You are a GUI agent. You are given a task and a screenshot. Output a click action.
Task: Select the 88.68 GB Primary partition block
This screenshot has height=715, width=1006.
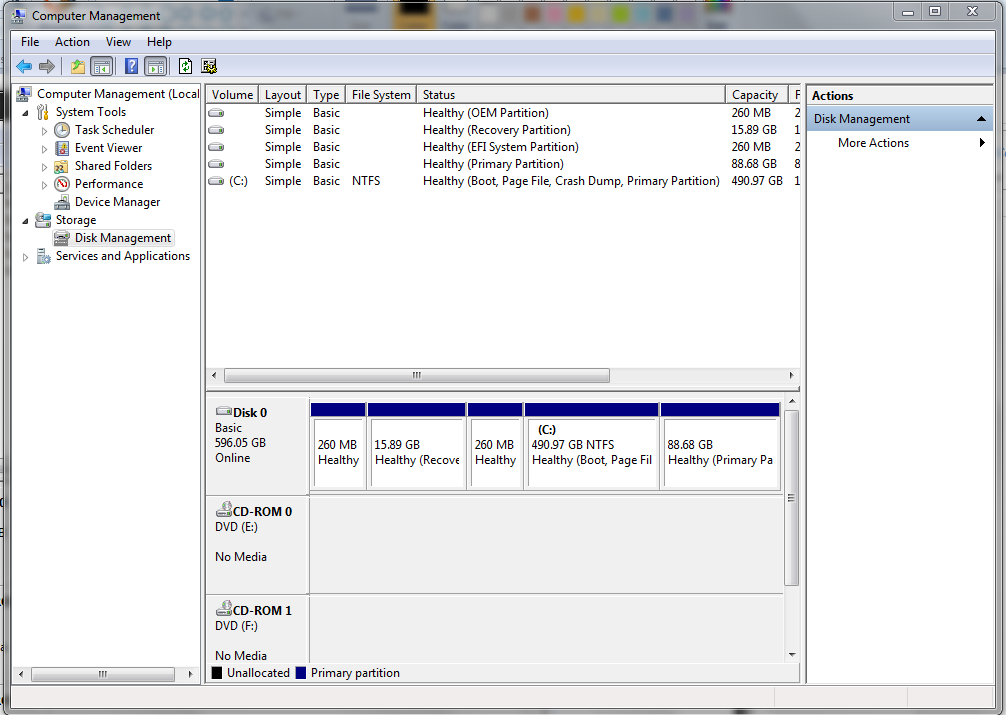(720, 447)
